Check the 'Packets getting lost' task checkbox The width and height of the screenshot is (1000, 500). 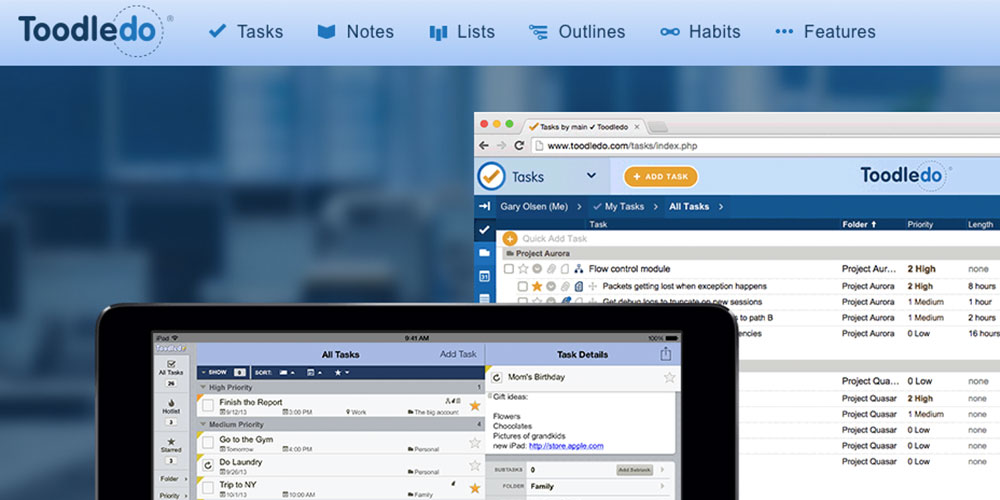(522, 286)
